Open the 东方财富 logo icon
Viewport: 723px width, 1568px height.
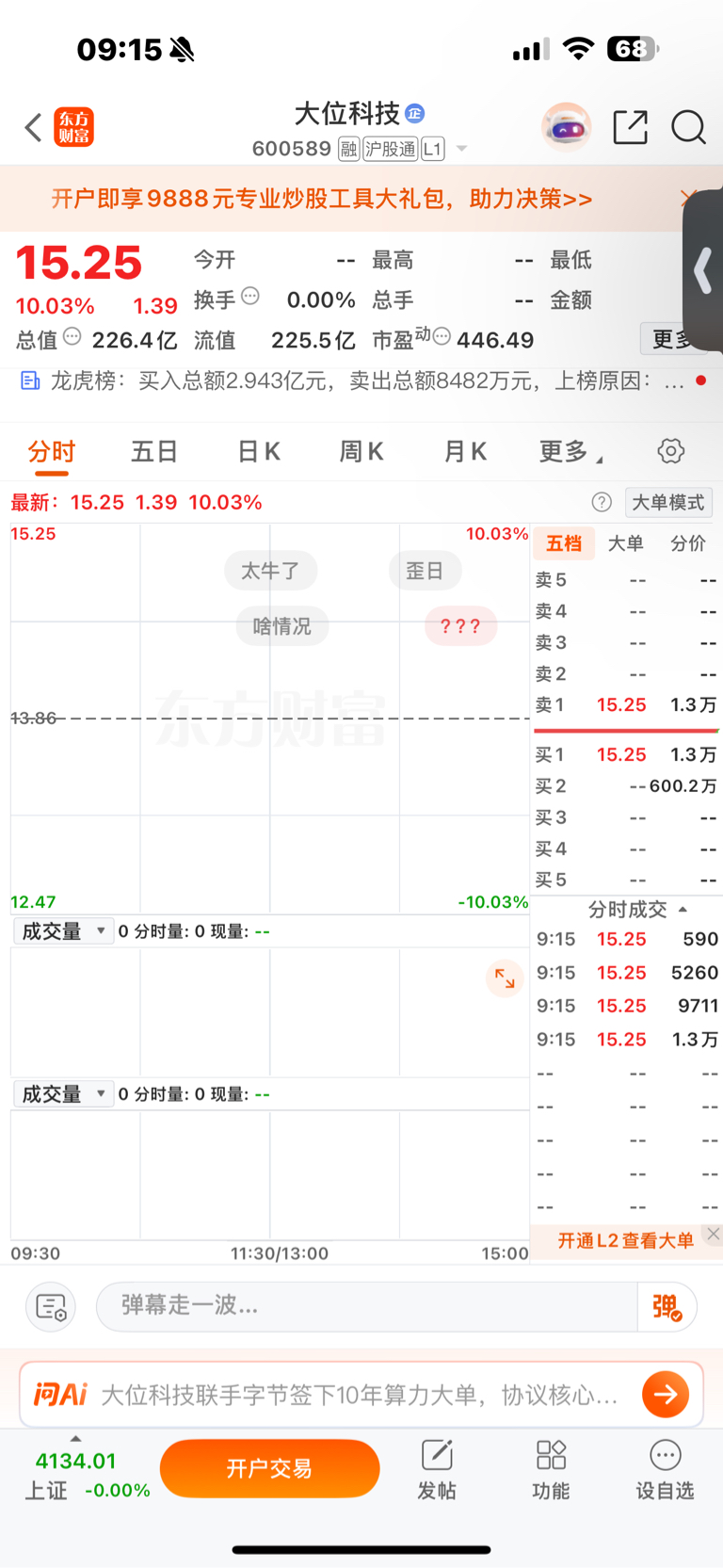(x=74, y=127)
